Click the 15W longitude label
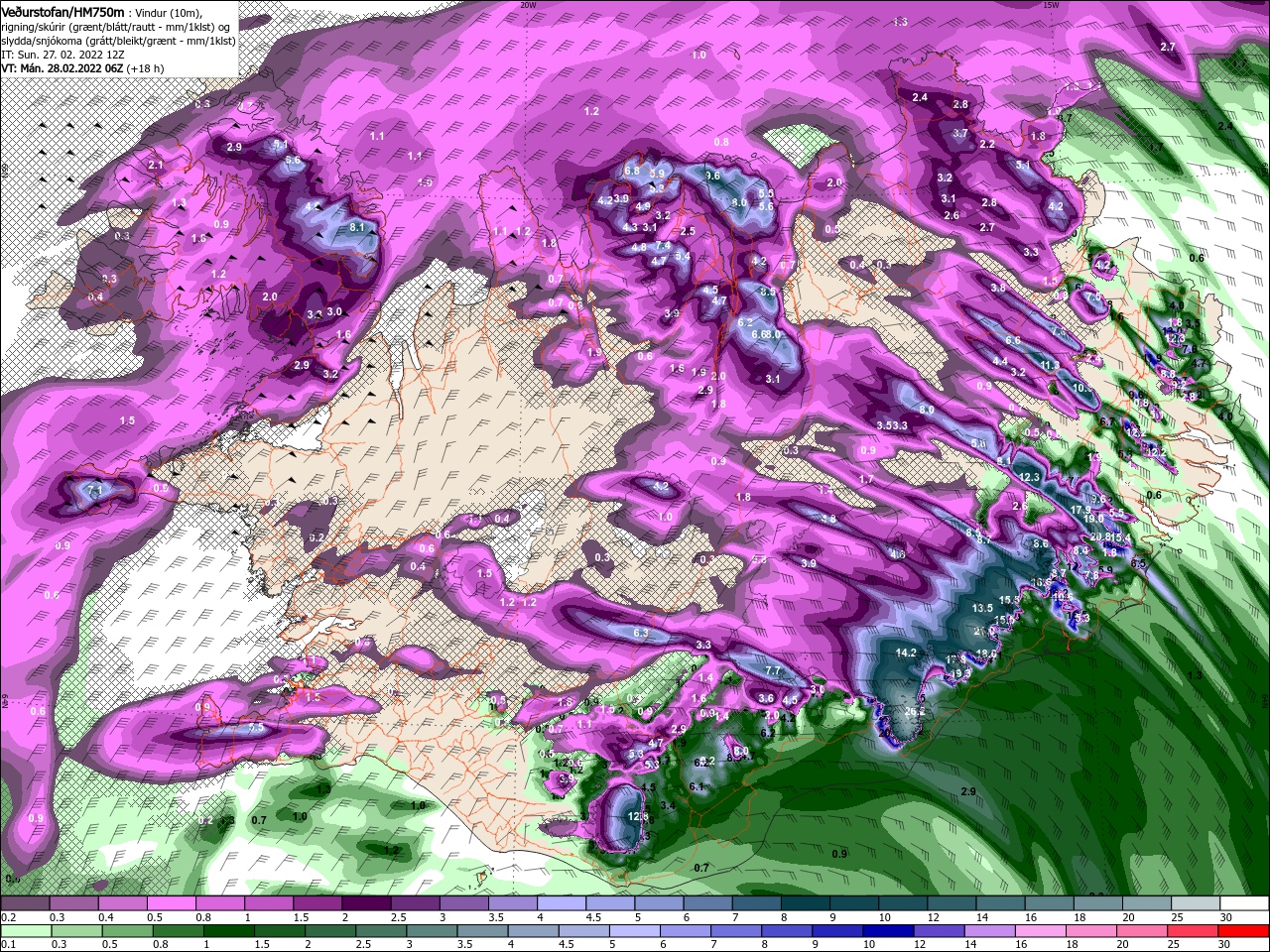 click(1052, 5)
